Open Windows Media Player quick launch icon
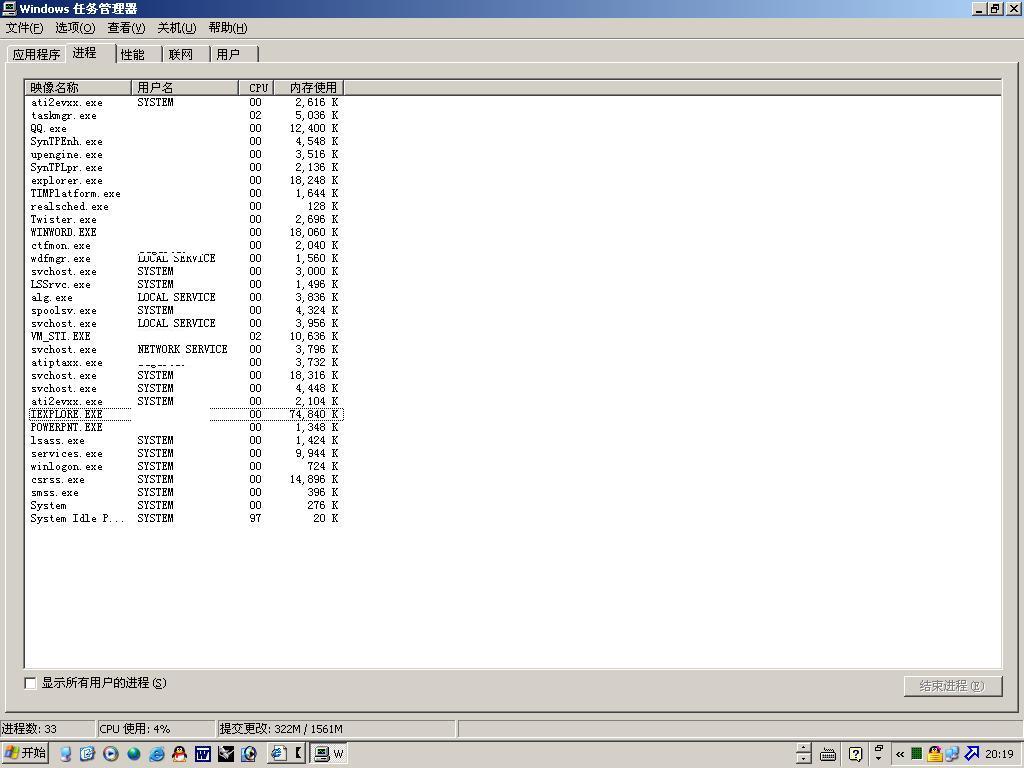Image resolution: width=1024 pixels, height=768 pixels. [110, 754]
